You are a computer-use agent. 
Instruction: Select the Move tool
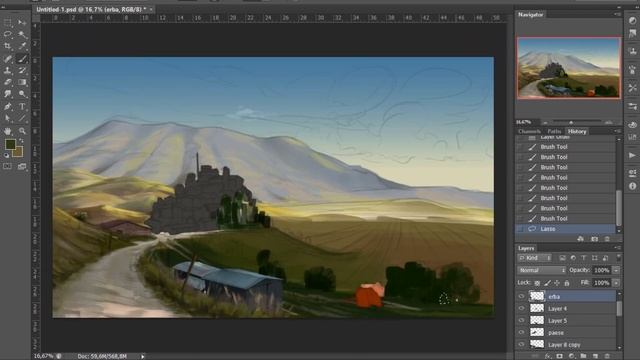pyautogui.click(x=22, y=22)
